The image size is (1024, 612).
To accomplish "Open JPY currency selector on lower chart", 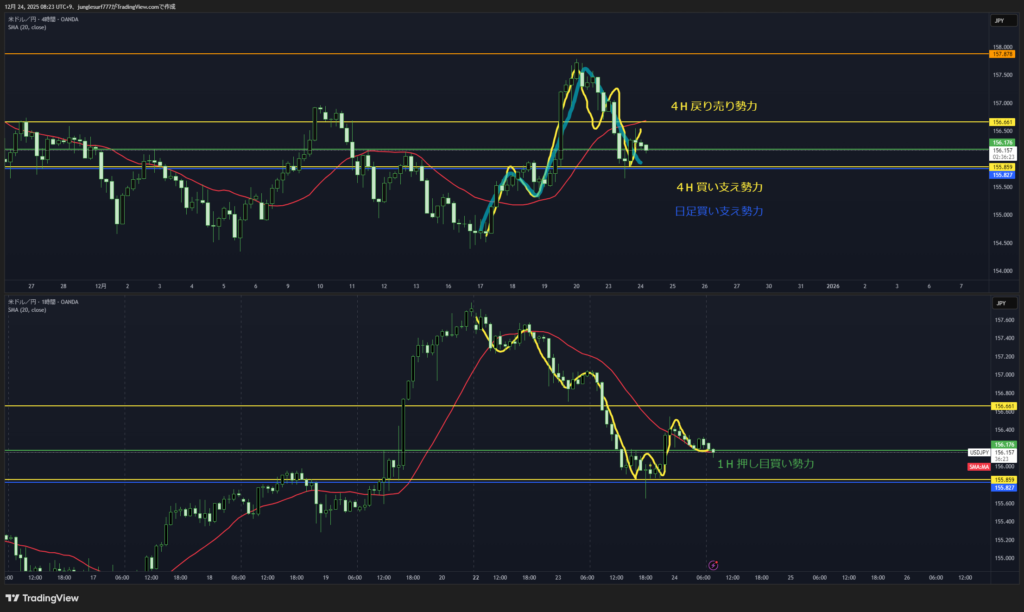I will (1000, 301).
